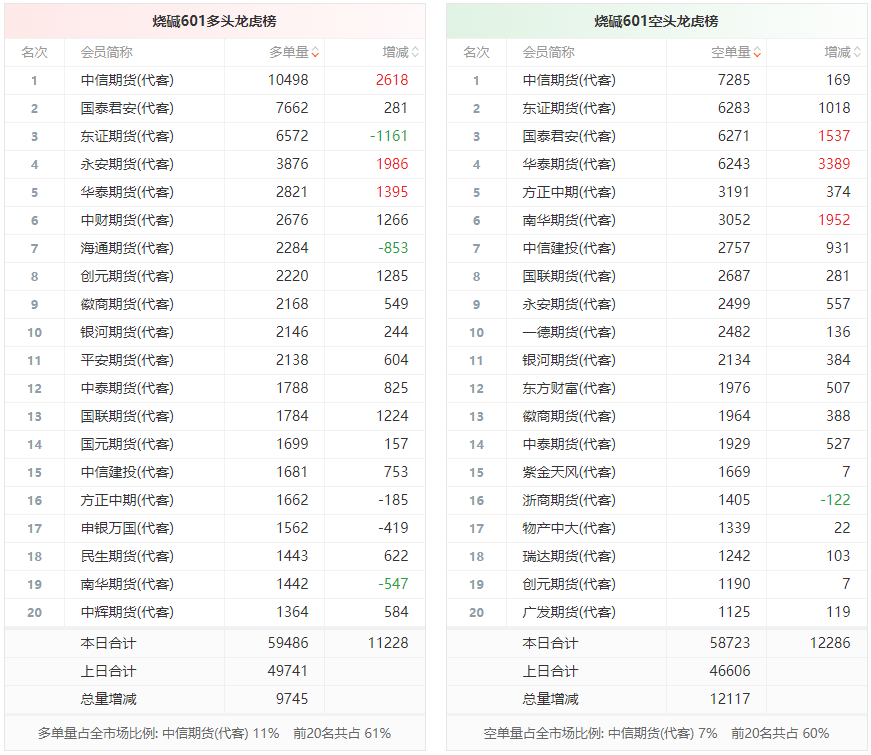The image size is (871, 755).
Task: Select 南华期货(代客) in the long table
Action: [x=127, y=584]
